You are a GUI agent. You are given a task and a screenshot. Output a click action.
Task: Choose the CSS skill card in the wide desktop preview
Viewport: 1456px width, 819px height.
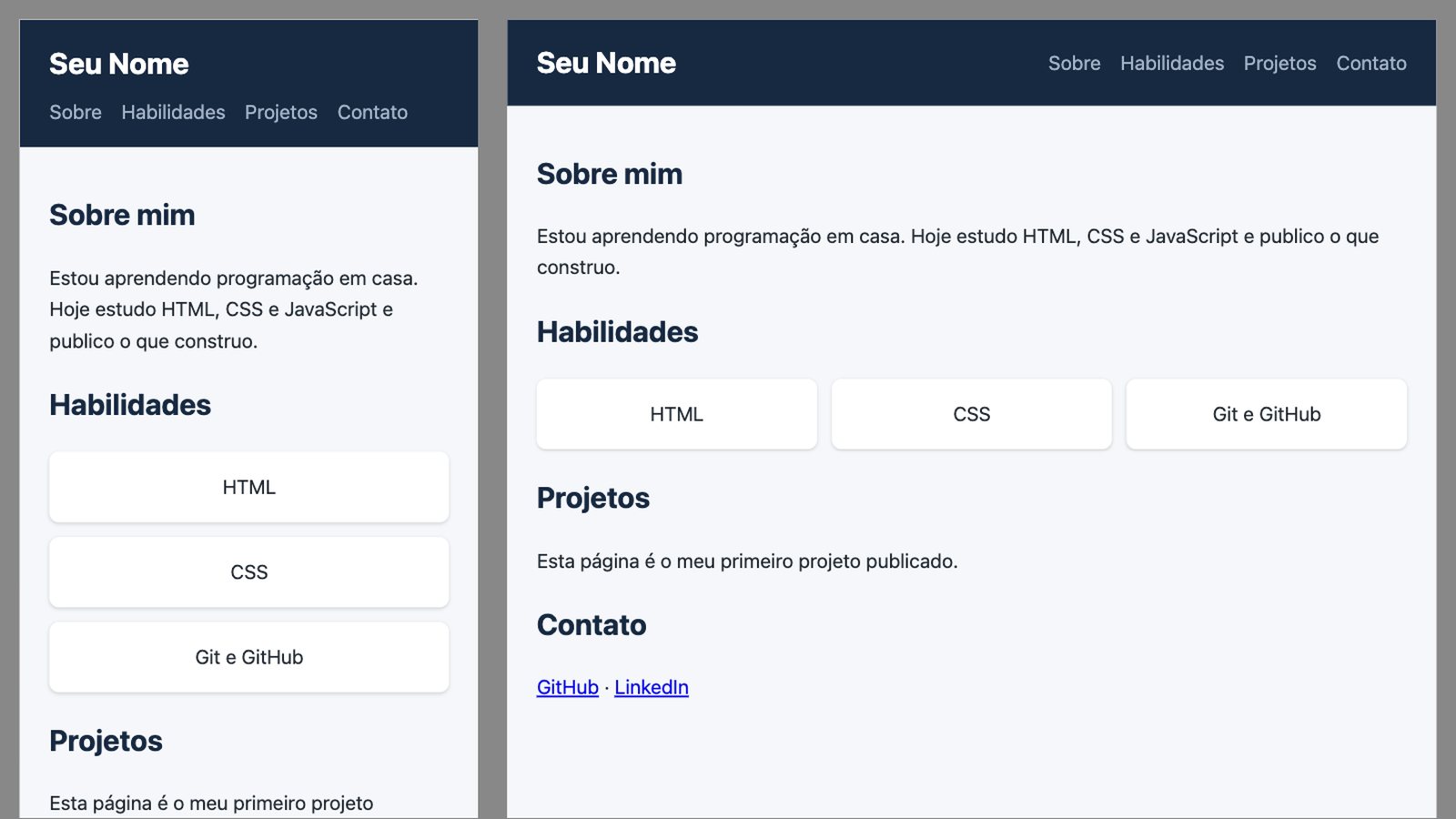(x=972, y=414)
